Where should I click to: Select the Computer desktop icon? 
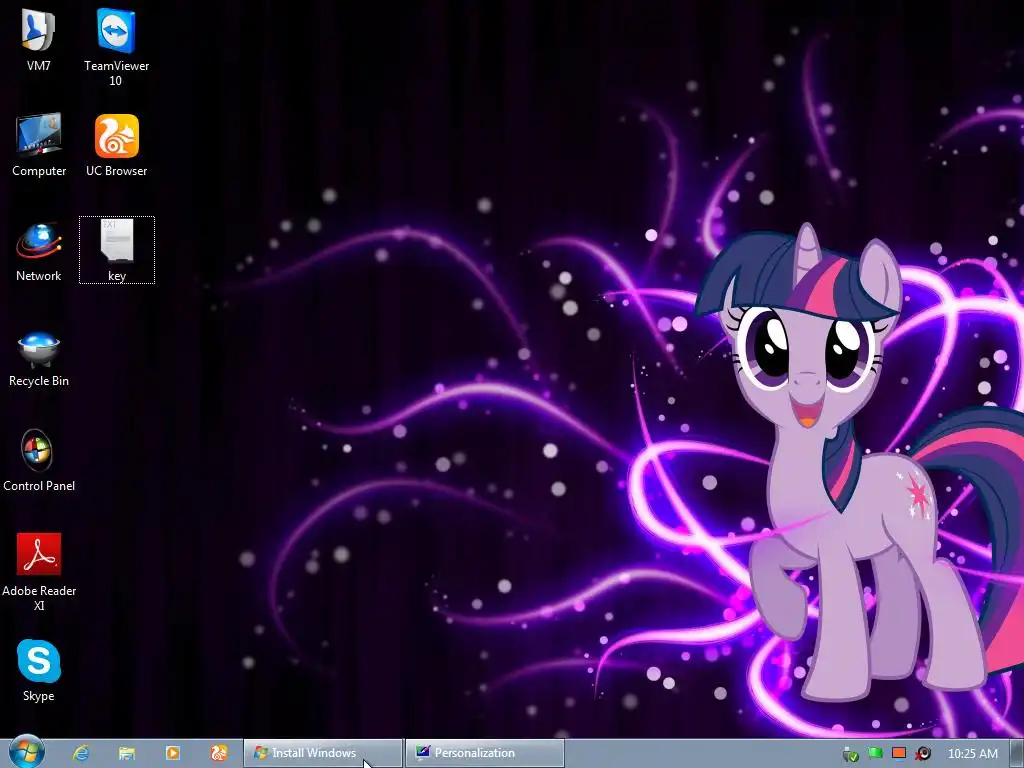[x=39, y=145]
